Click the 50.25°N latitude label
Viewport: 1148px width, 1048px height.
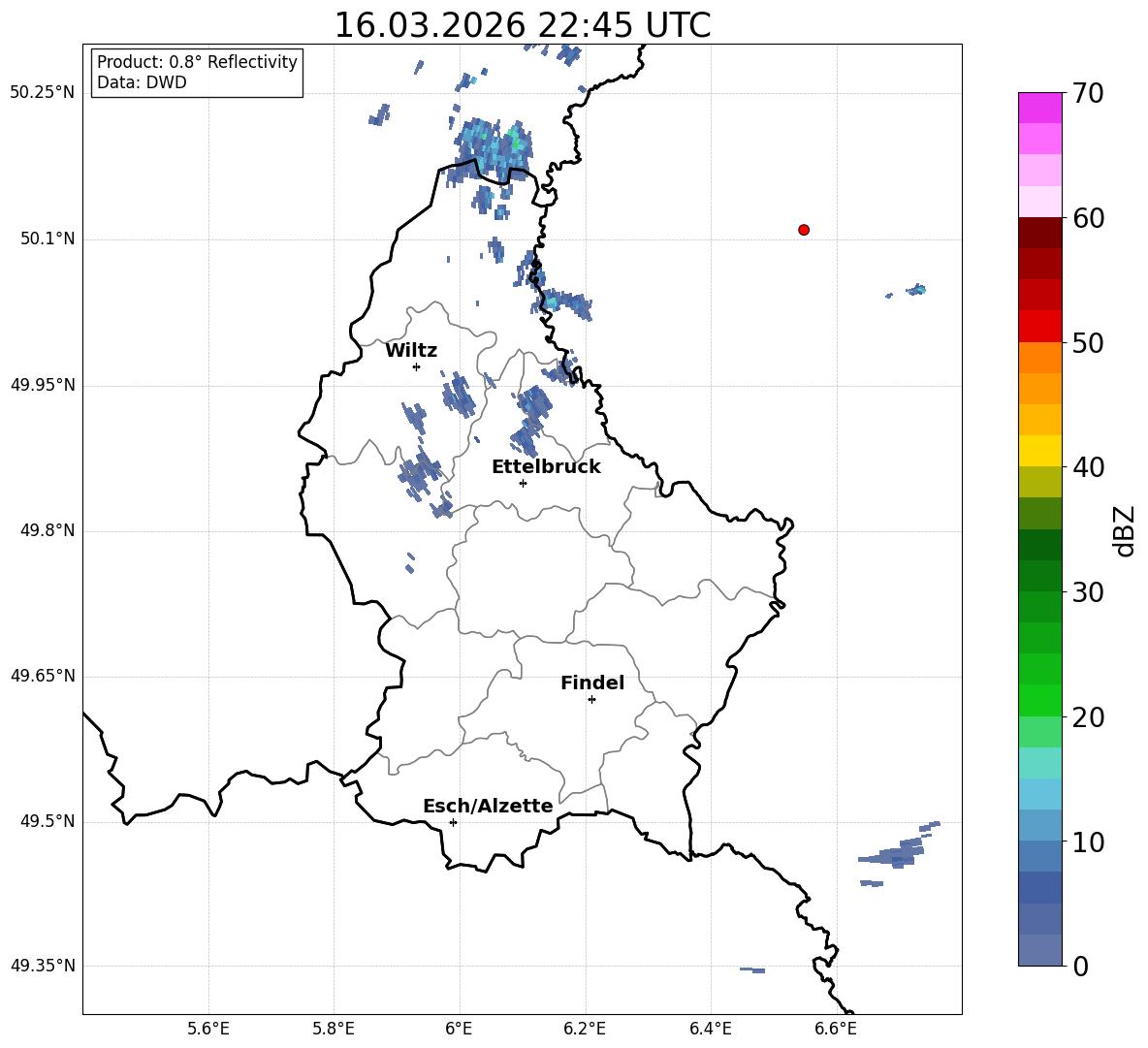click(43, 93)
